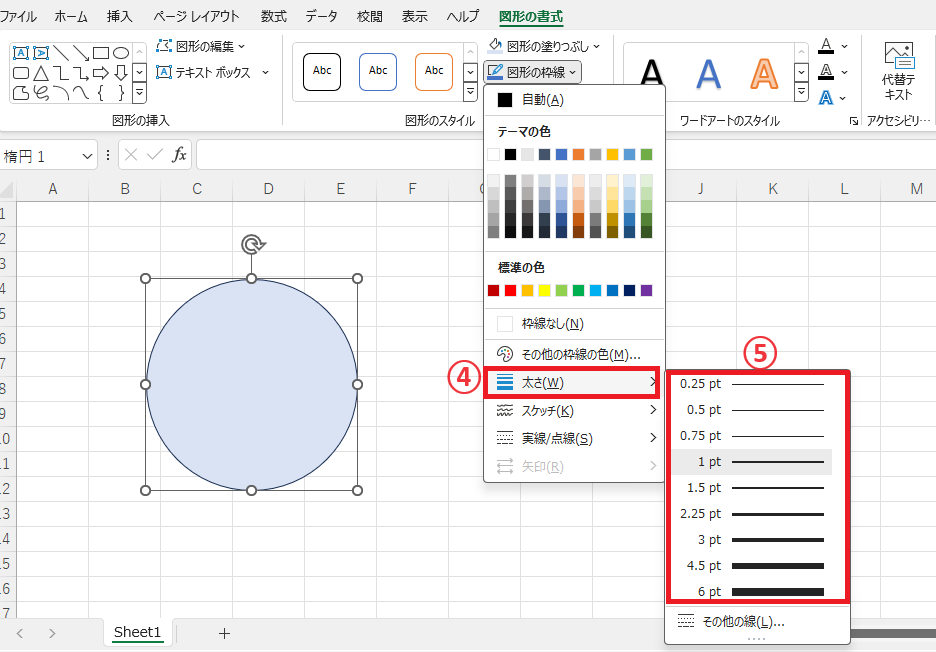Select the first Abc shape style preset
This screenshot has height=652, width=936.
(x=323, y=72)
